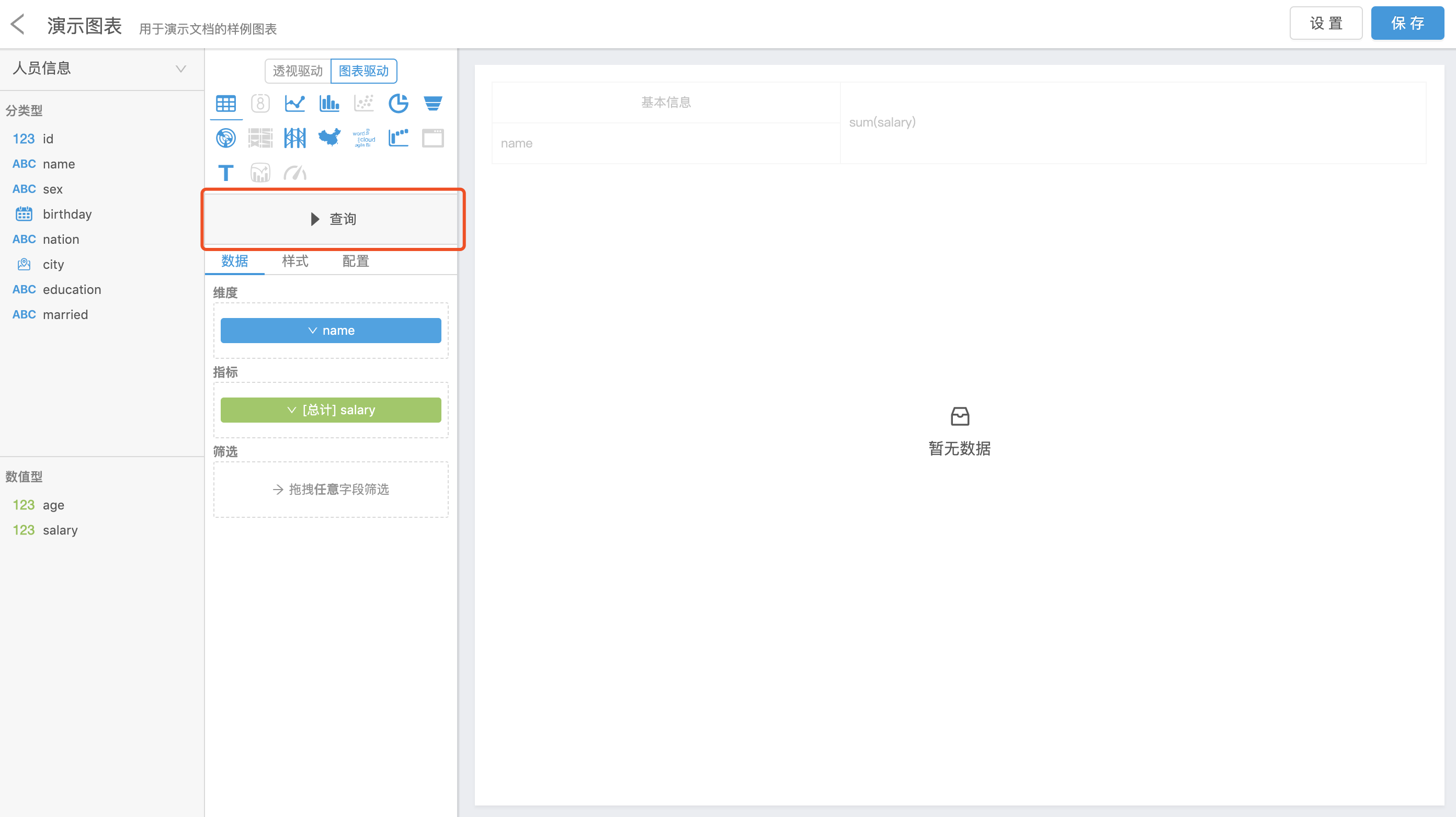Select the radar chart icon

click(x=225, y=138)
